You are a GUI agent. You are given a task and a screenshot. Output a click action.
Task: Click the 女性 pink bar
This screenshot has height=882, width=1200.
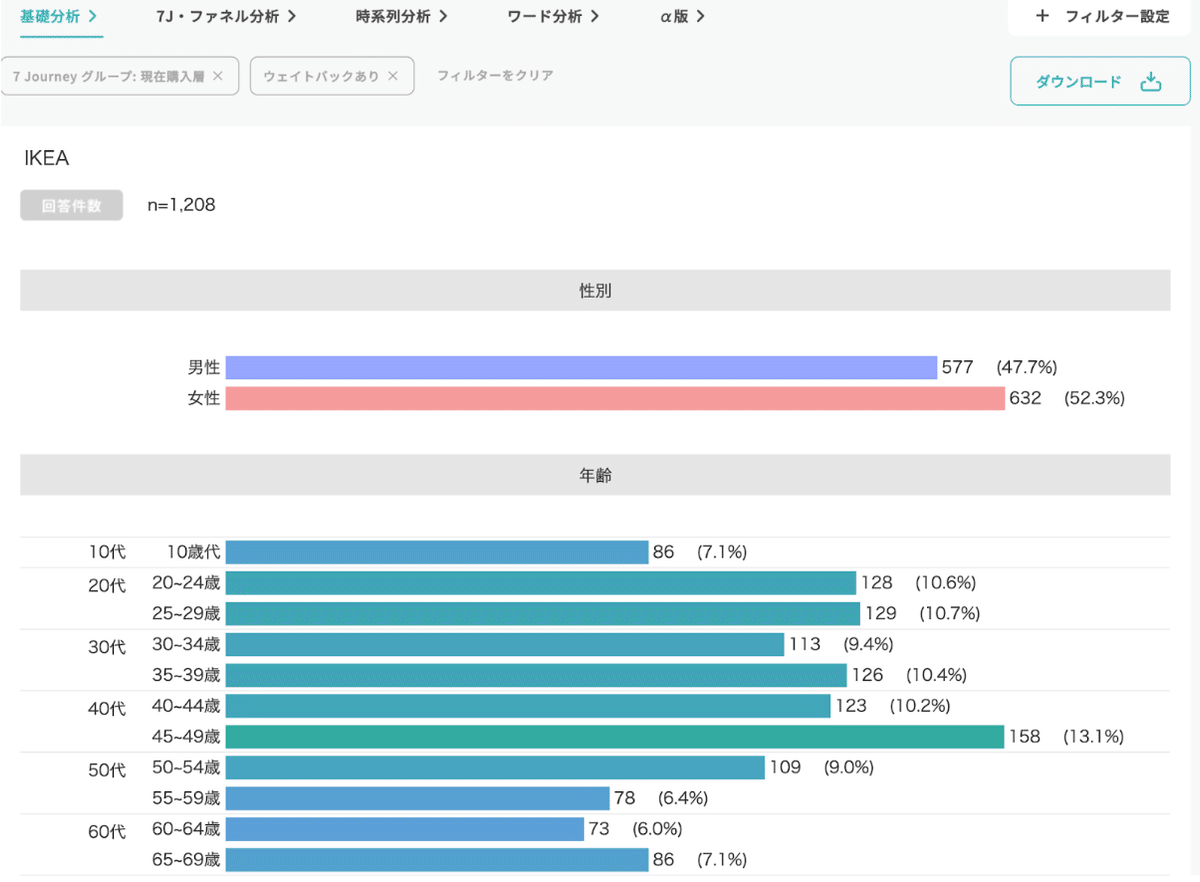(615, 398)
